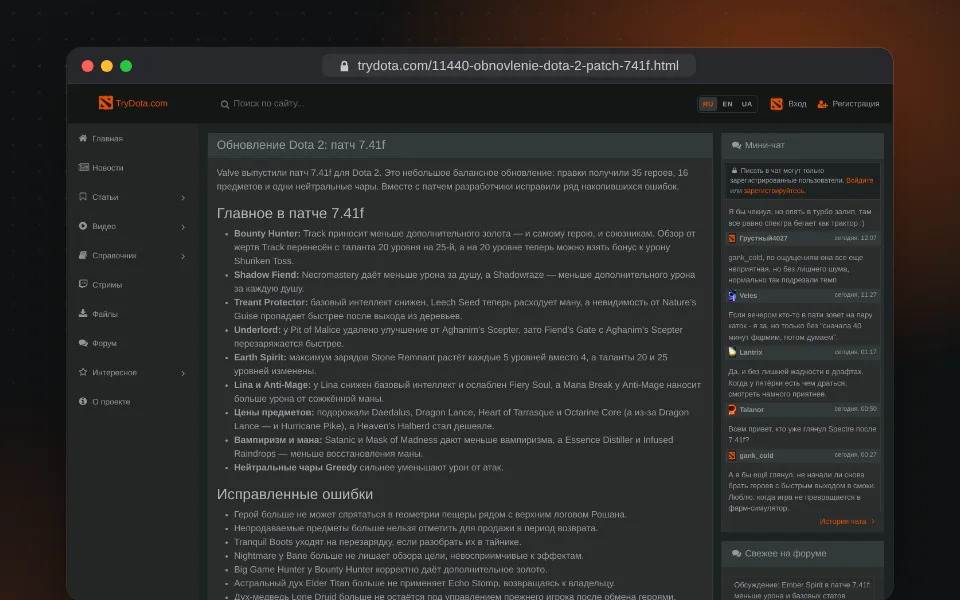Click the play icon for Видео
The height and width of the screenshot is (600, 960).
(x=83, y=226)
